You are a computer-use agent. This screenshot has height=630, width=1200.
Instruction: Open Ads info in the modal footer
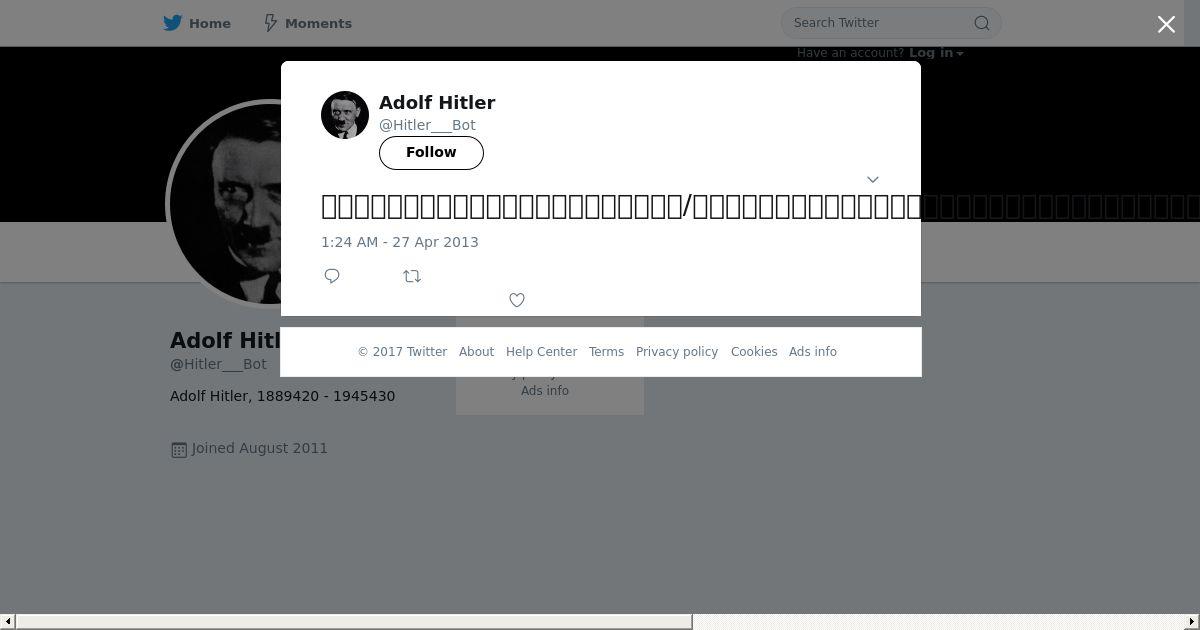pos(813,352)
